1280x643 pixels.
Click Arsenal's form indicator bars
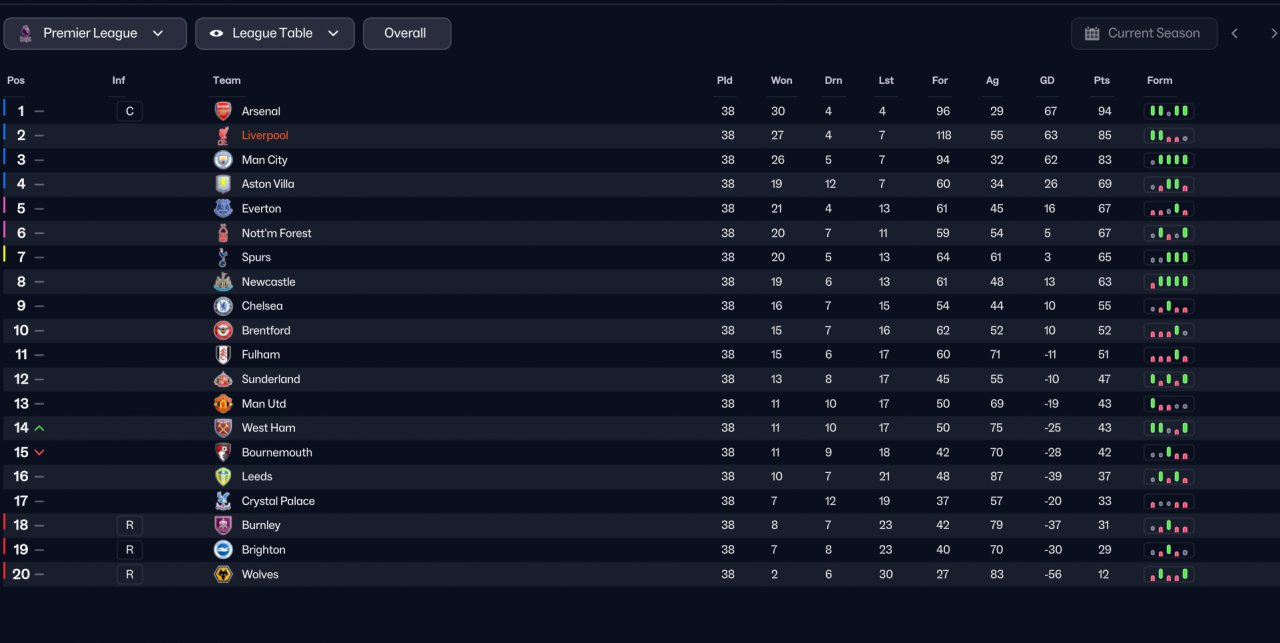[1169, 111]
